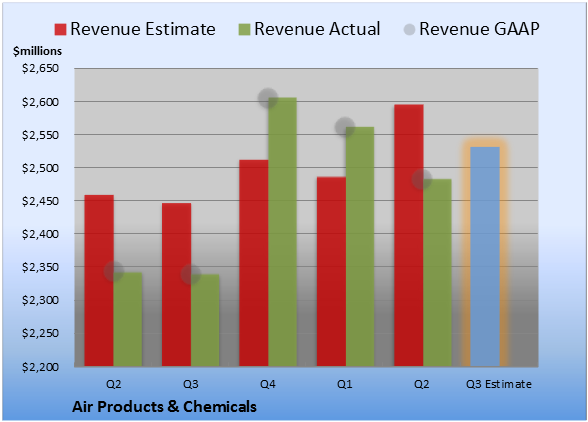Select the red estimate bar above Q1
This screenshot has width=588, height=422.
pyautogui.click(x=331, y=272)
